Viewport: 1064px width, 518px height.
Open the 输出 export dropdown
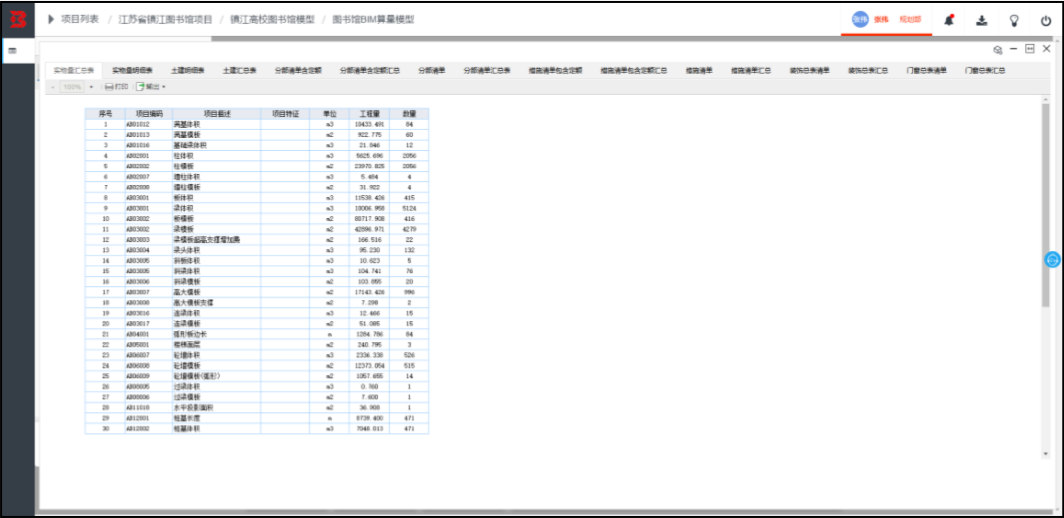coord(151,87)
